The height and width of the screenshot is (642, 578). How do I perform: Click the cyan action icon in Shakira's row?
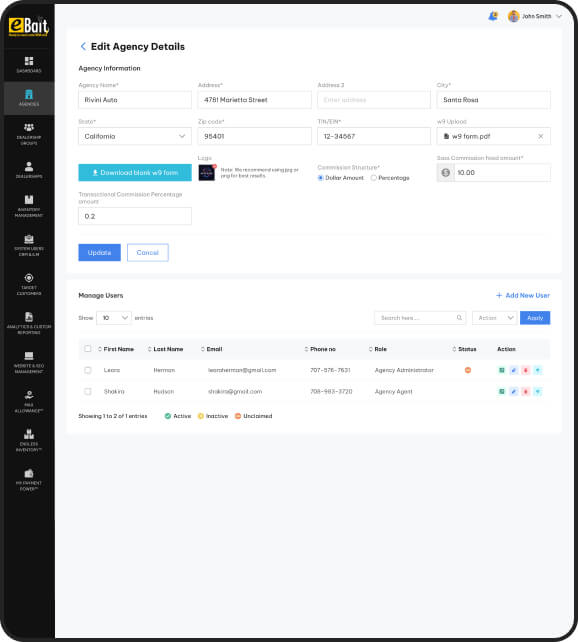click(x=538, y=391)
